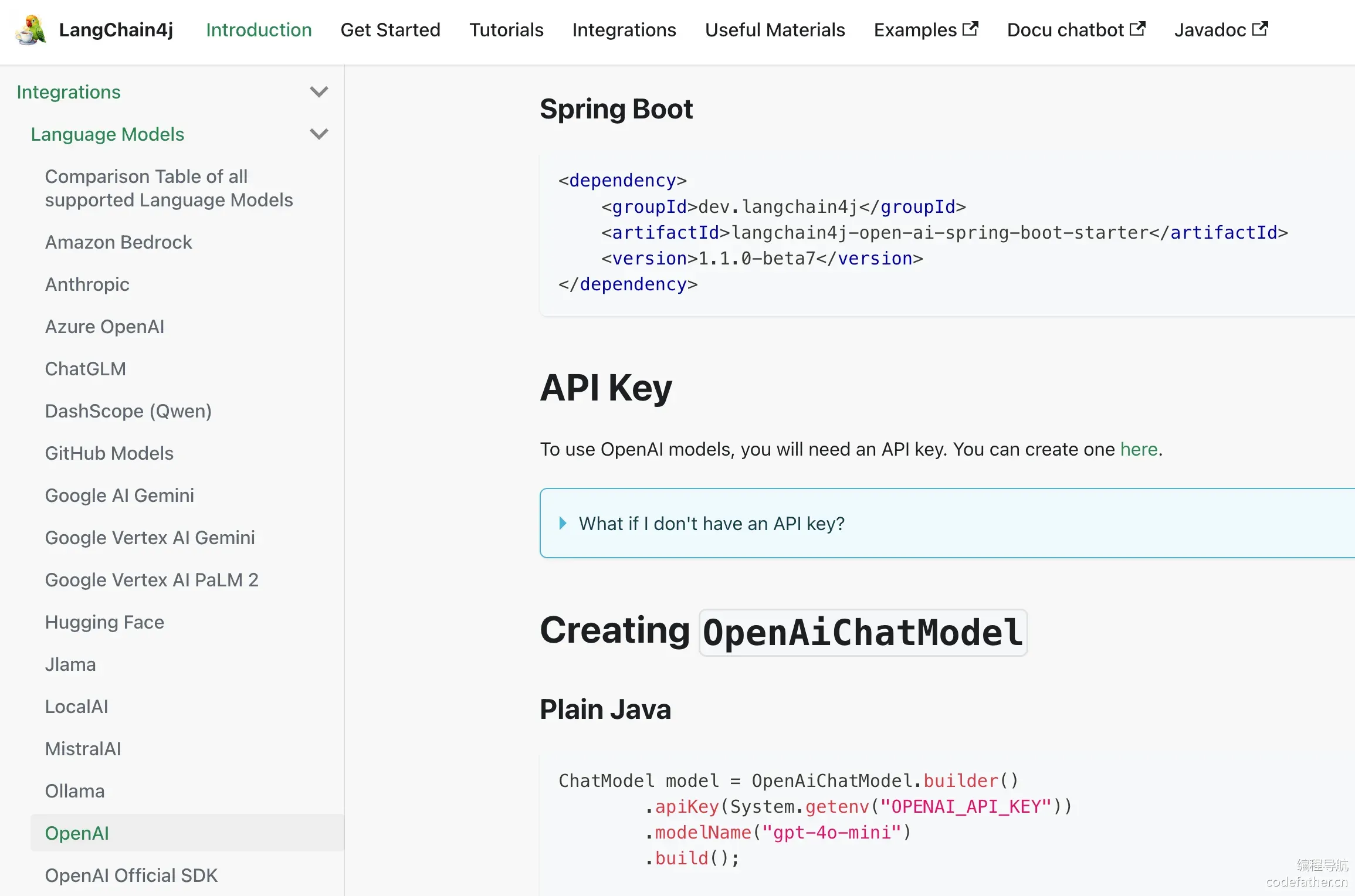Open Tutorials in the top navigation

(x=506, y=29)
